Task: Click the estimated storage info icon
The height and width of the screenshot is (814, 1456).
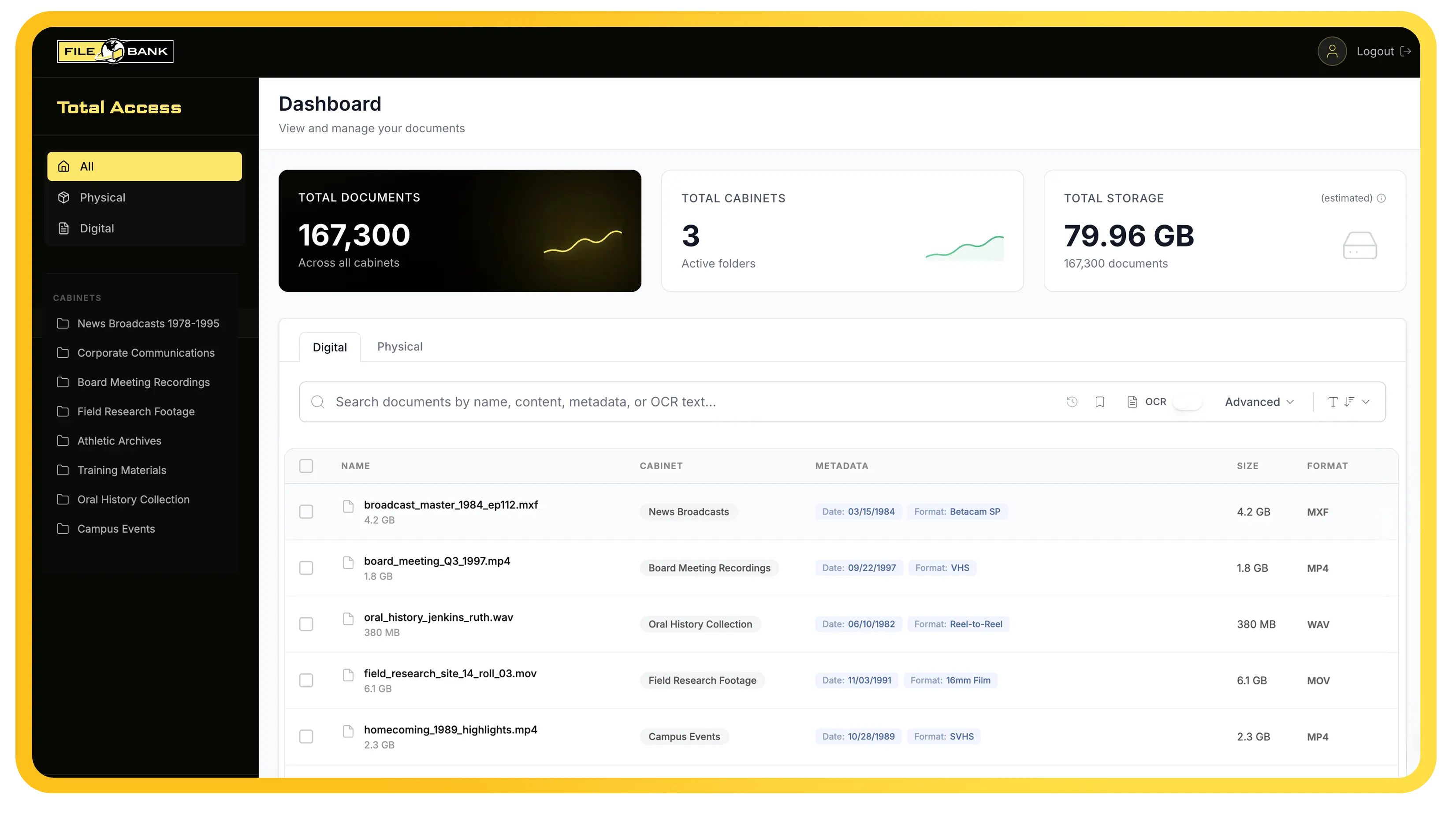Action: 1381,198
